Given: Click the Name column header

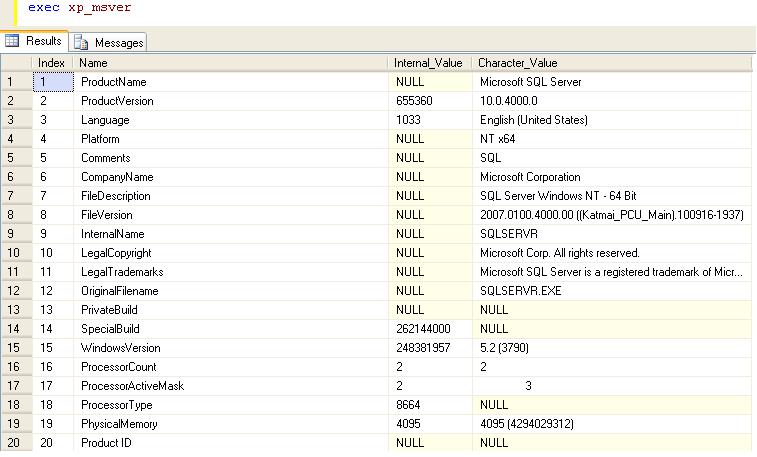Looking at the screenshot, I should 232,63.
